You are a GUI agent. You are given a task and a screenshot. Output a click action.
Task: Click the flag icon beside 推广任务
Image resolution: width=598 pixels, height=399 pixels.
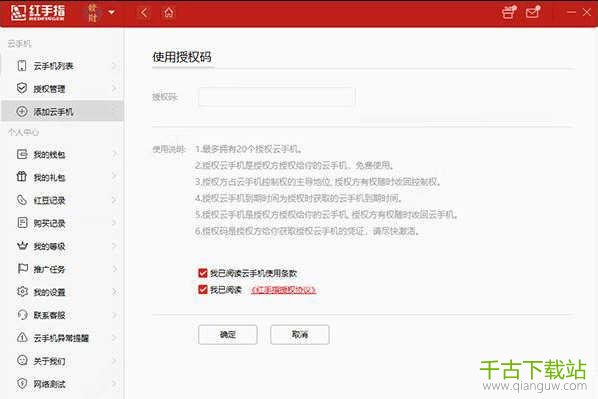pos(22,269)
